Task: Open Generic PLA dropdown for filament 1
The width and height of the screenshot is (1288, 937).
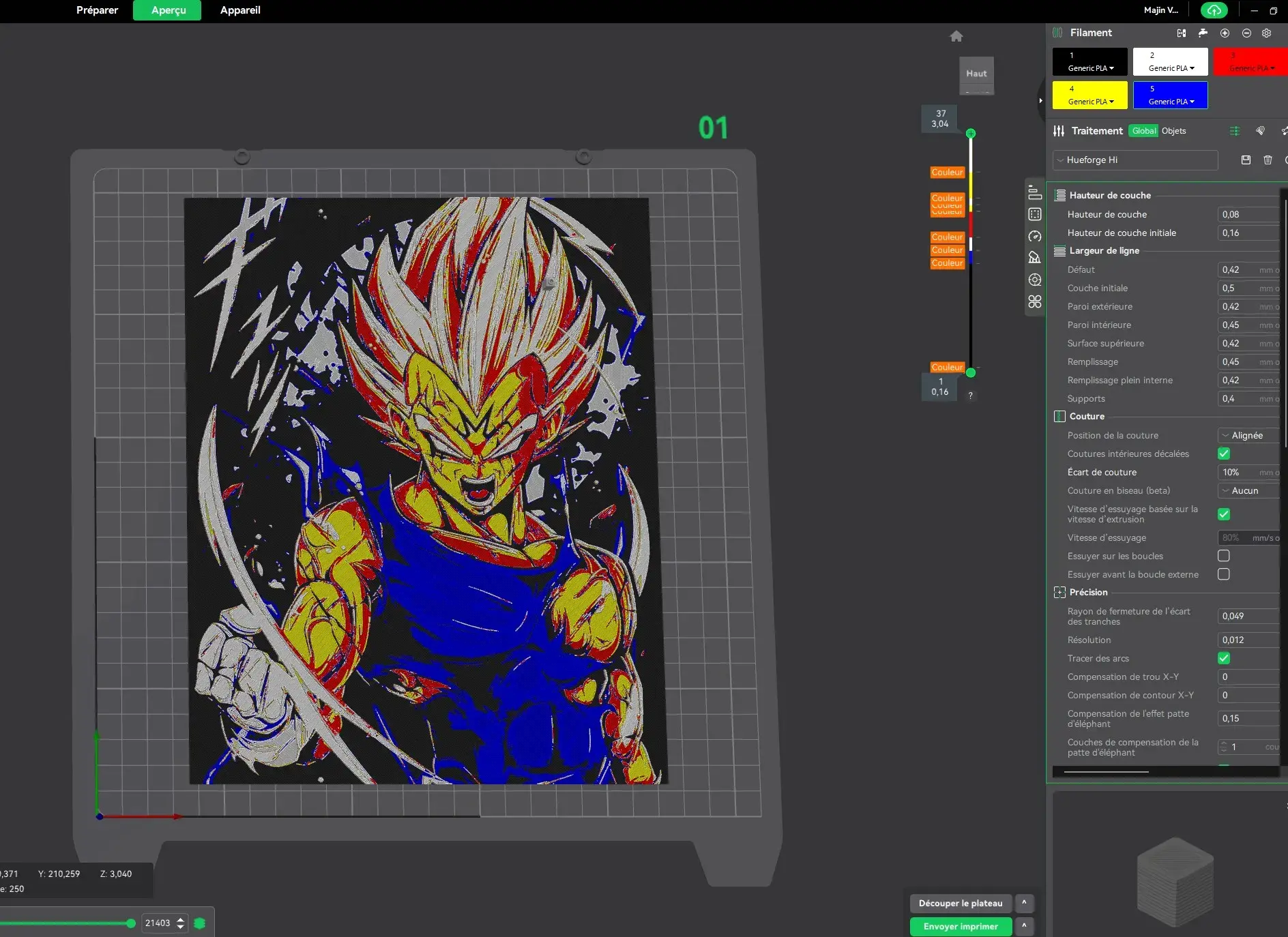Action: pyautogui.click(x=1091, y=68)
